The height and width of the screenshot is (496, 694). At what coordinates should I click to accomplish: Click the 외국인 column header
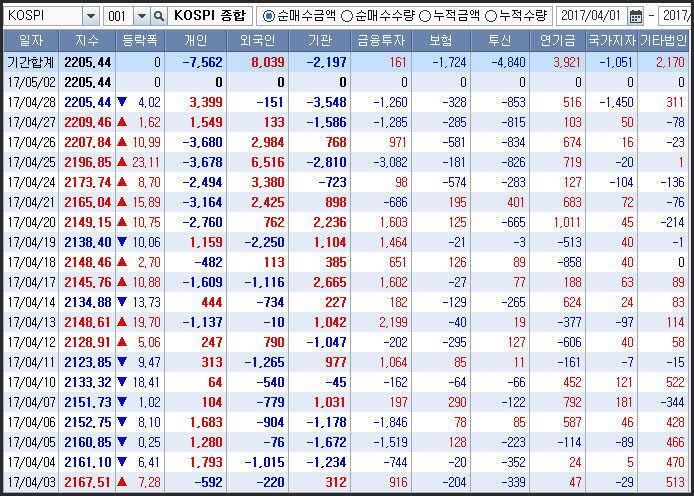click(258, 41)
